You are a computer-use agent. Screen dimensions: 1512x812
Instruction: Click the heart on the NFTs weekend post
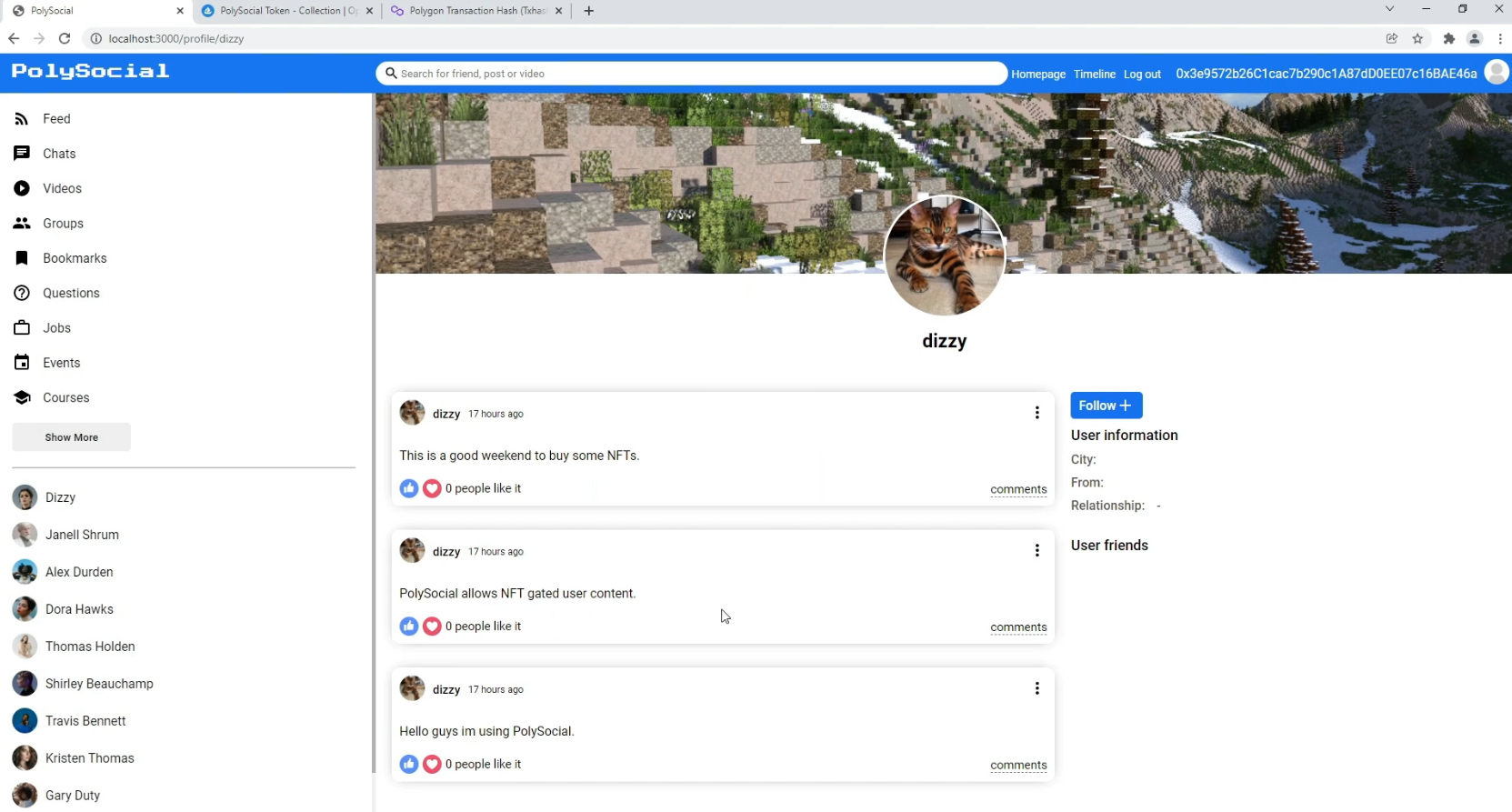(x=432, y=488)
